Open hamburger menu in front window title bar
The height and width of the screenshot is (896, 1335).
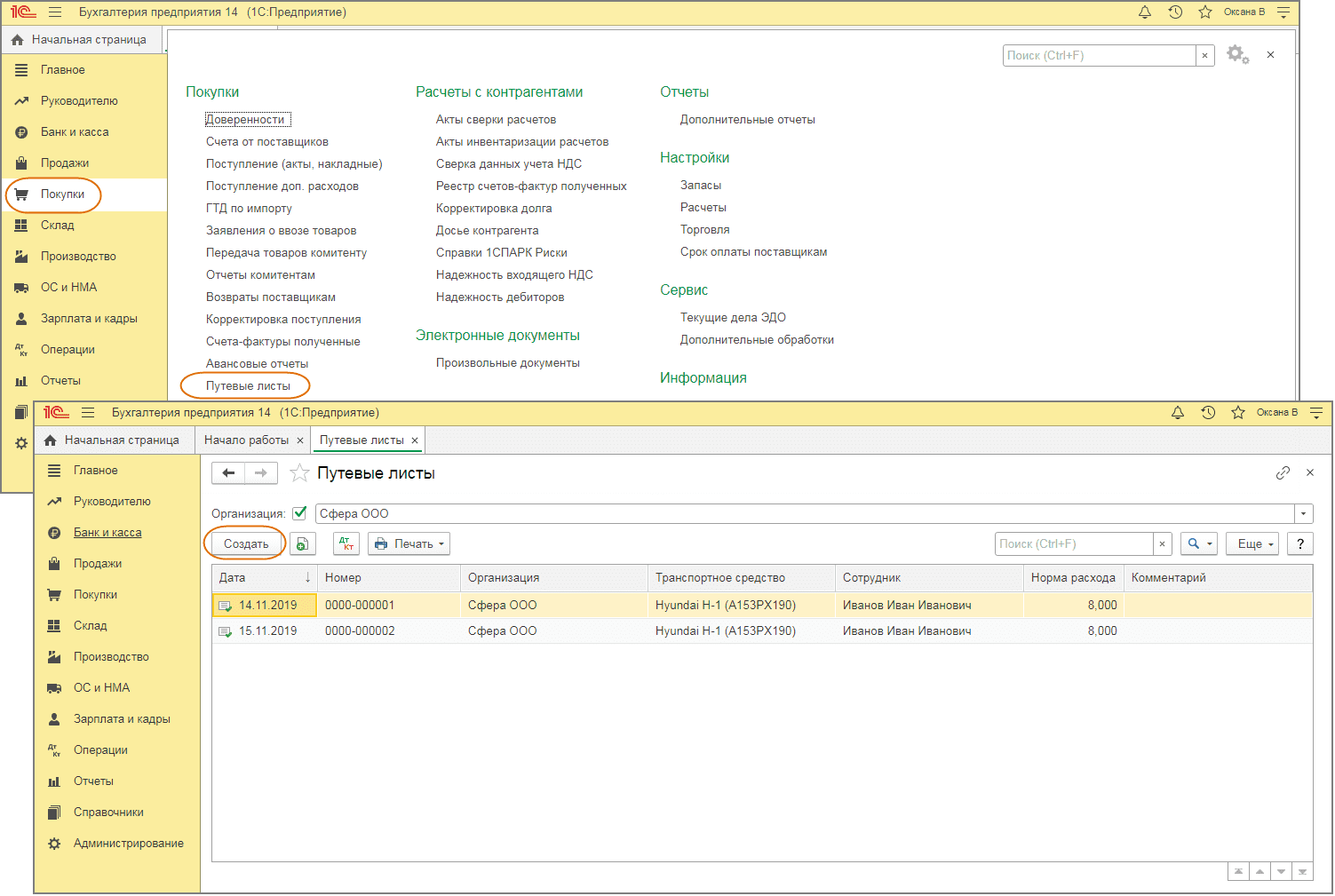(88, 413)
